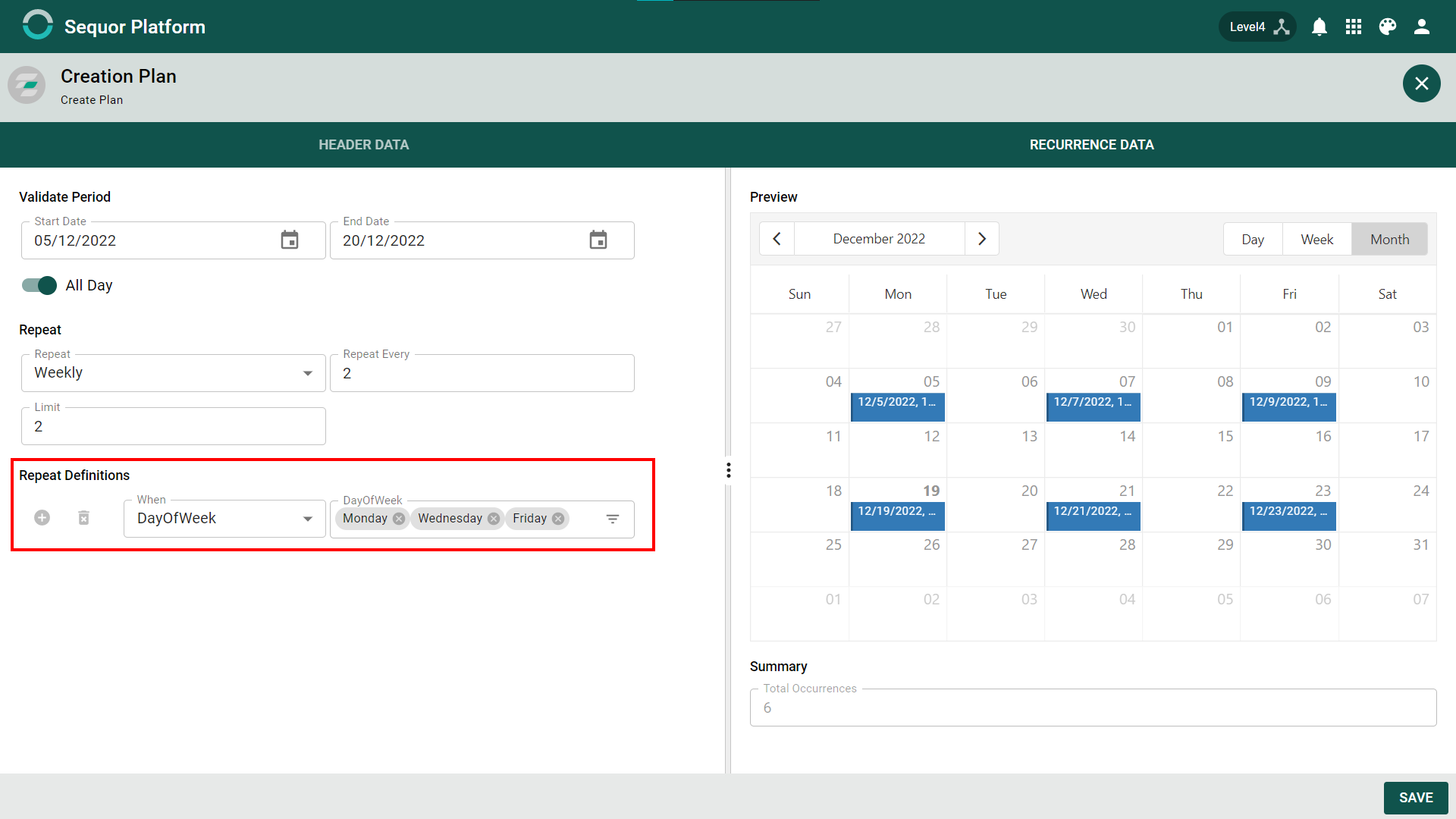Viewport: 1456px width, 819px height.
Task: Save the plan
Action: tap(1416, 798)
